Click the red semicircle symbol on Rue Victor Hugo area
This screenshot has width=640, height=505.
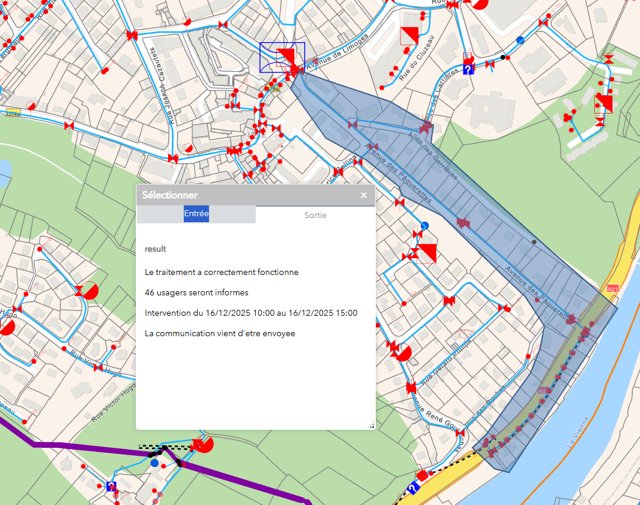point(90,291)
